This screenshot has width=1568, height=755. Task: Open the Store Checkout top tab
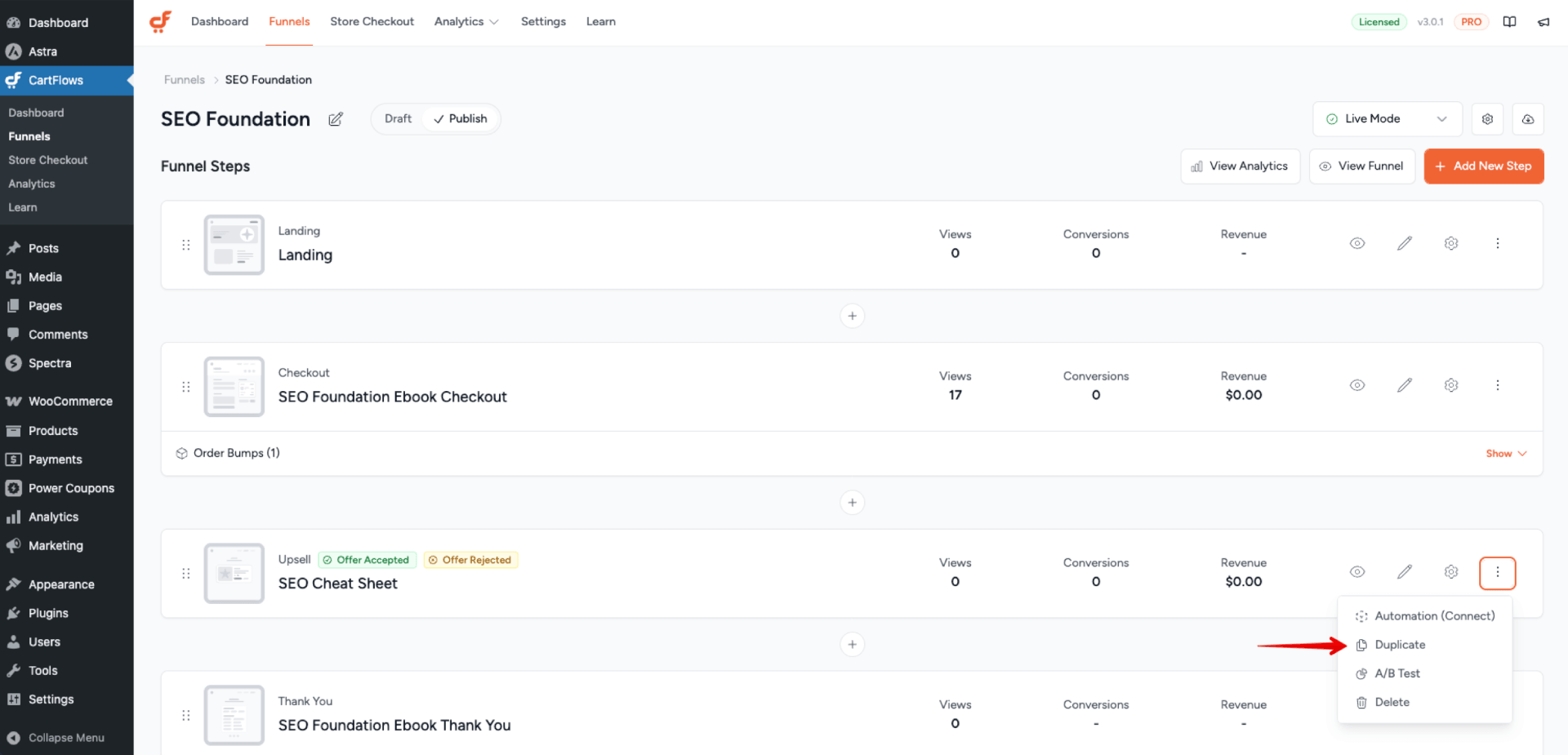(372, 22)
